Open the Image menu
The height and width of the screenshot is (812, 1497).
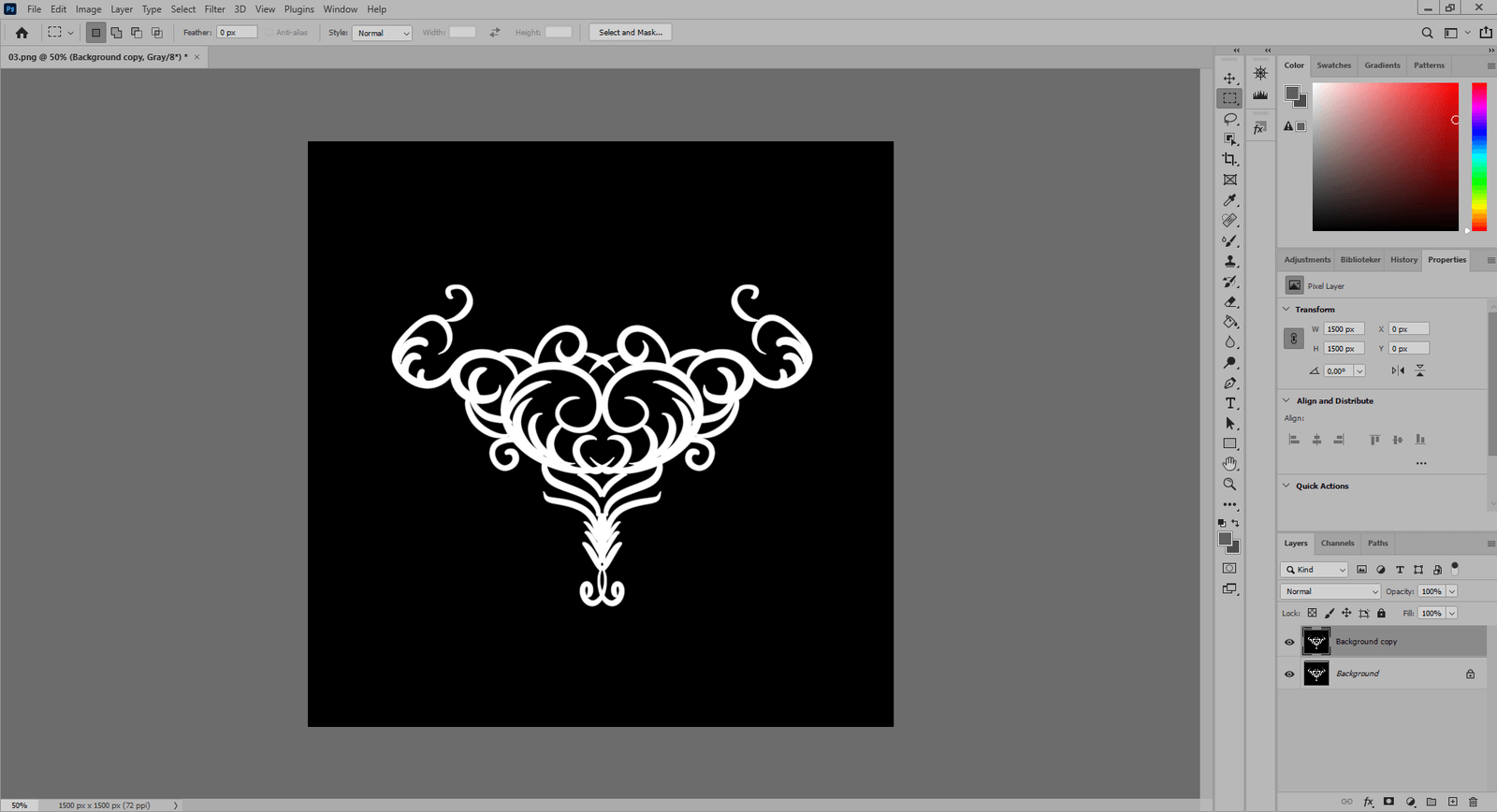(x=89, y=9)
